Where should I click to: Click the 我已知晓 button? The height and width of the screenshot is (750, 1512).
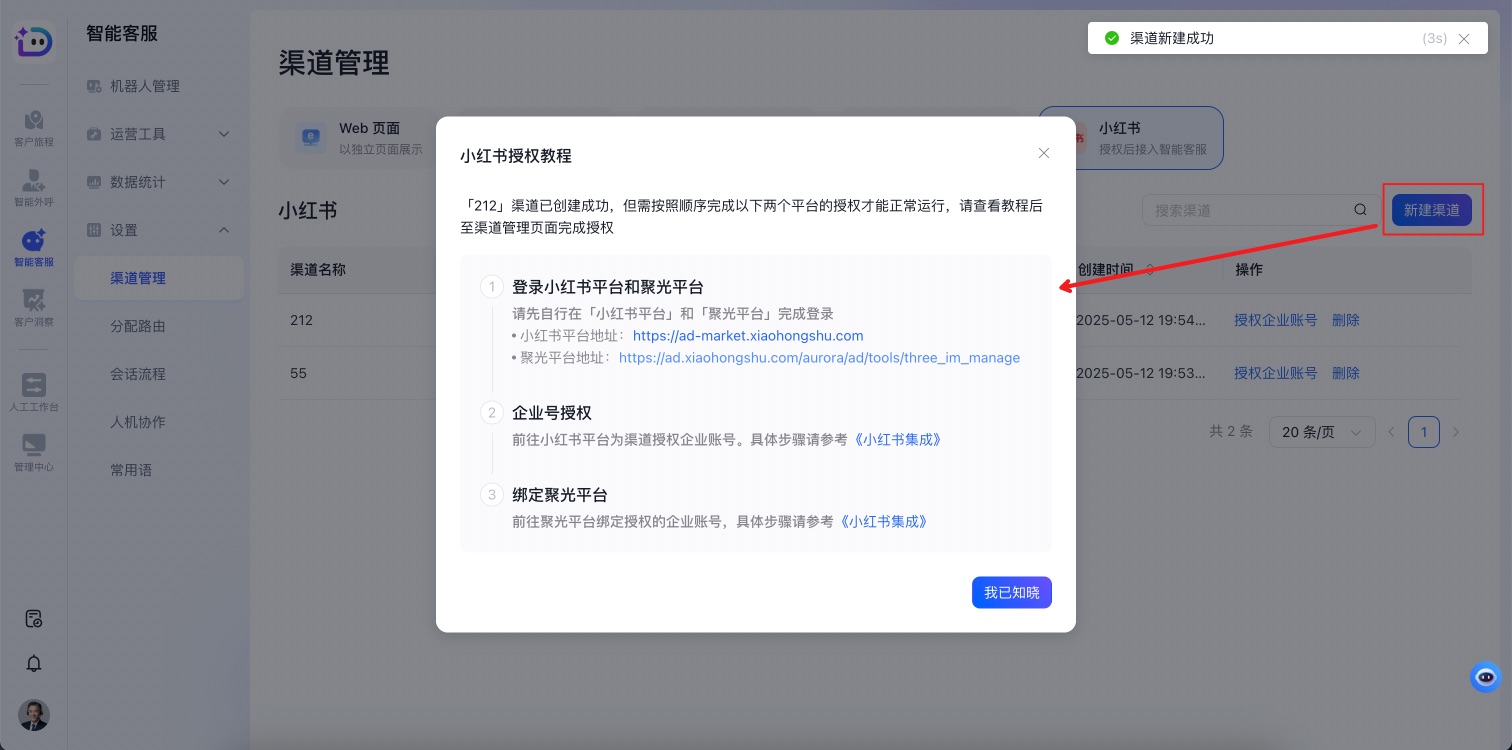pyautogui.click(x=1011, y=593)
